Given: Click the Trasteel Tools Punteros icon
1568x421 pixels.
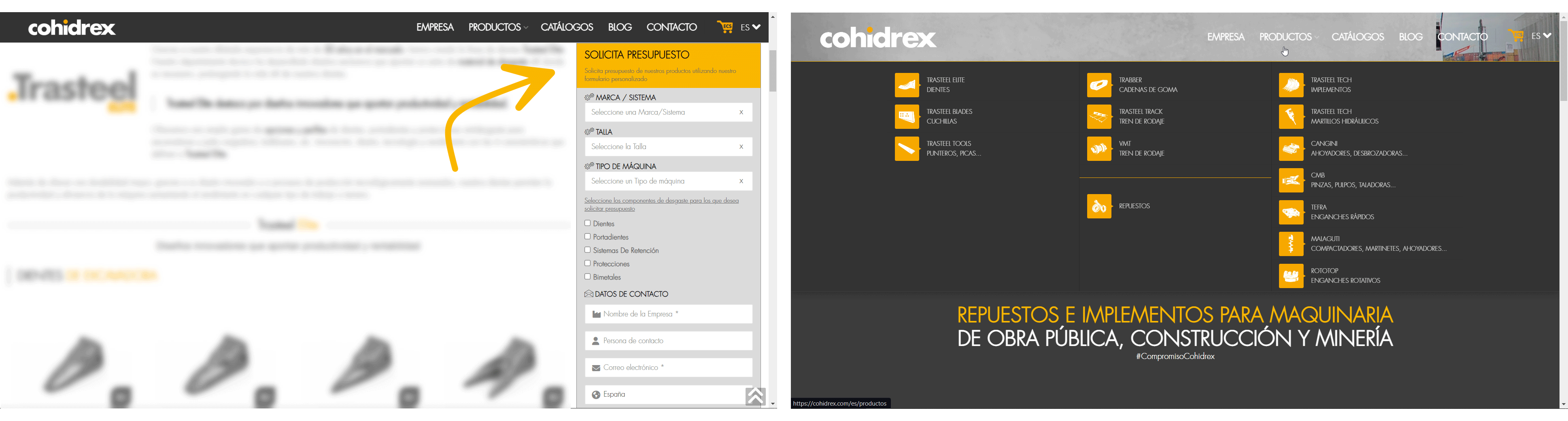Looking at the screenshot, I should 907,149.
